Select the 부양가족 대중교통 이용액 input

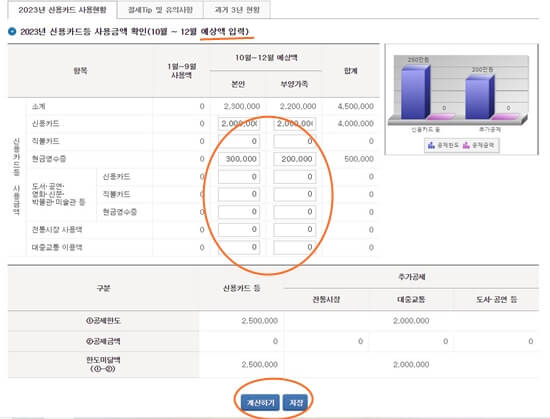[x=295, y=247]
